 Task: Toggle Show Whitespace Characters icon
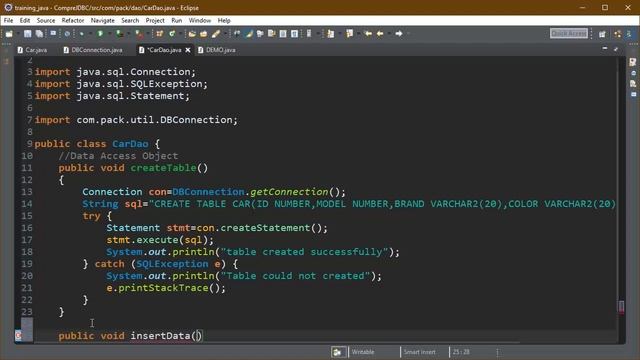point(294,33)
